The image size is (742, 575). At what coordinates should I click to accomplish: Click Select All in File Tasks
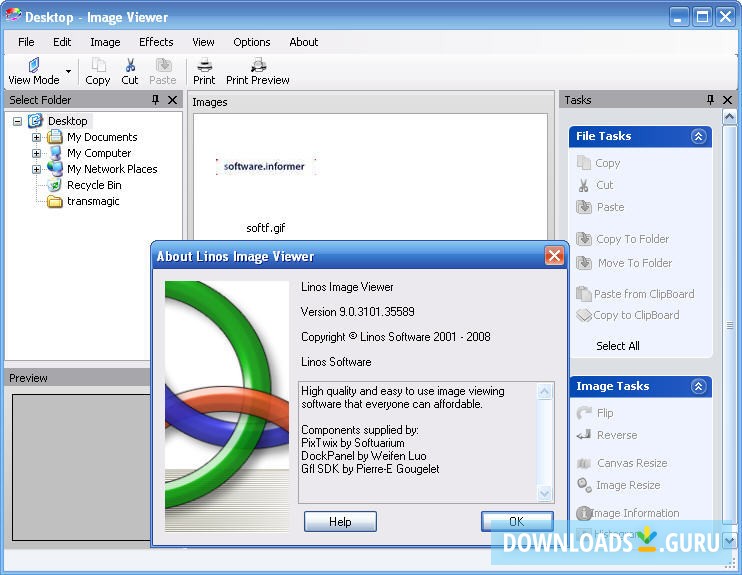(x=618, y=346)
